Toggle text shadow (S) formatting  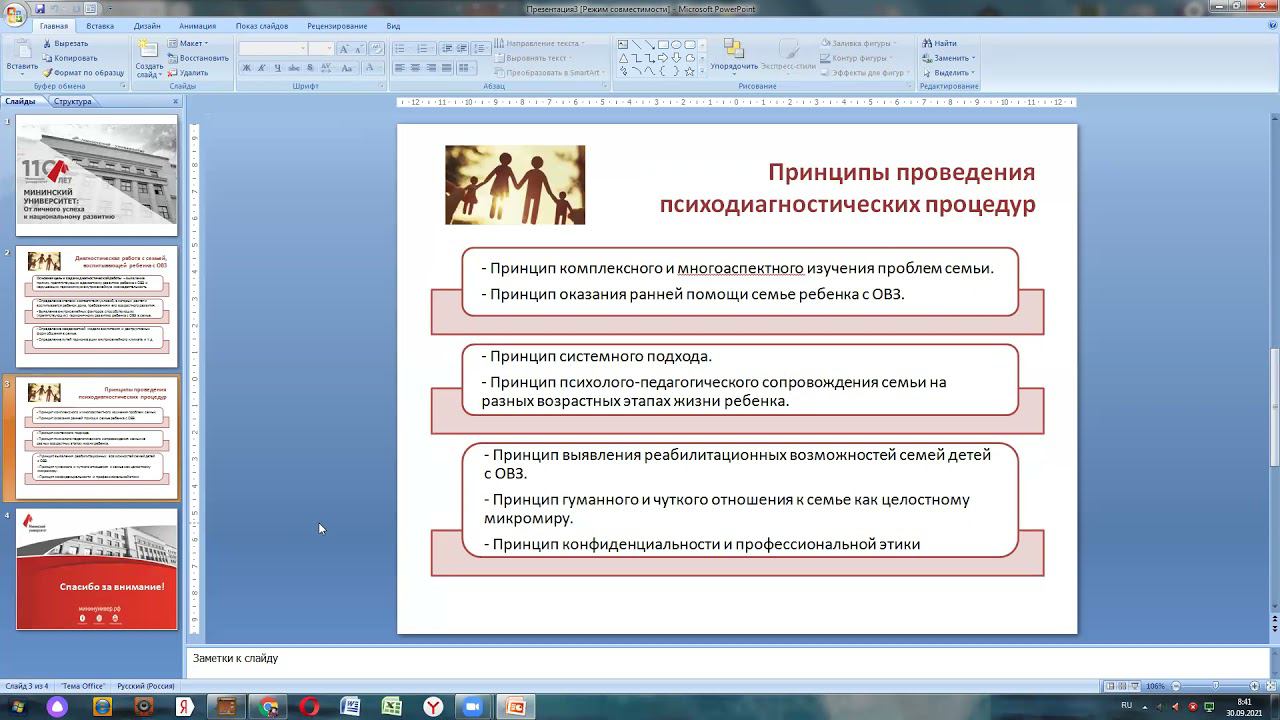310,68
